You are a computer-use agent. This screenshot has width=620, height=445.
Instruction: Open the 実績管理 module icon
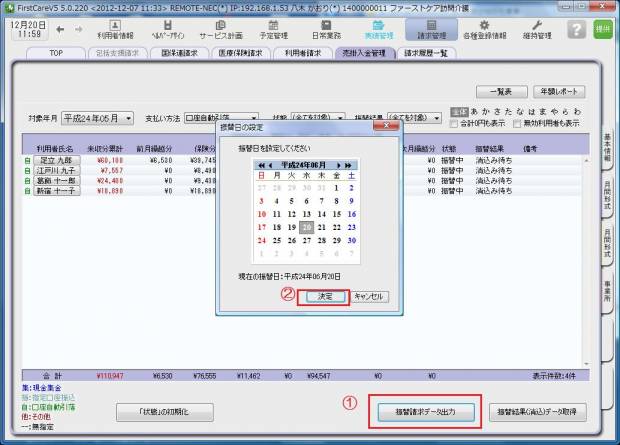pos(379,29)
